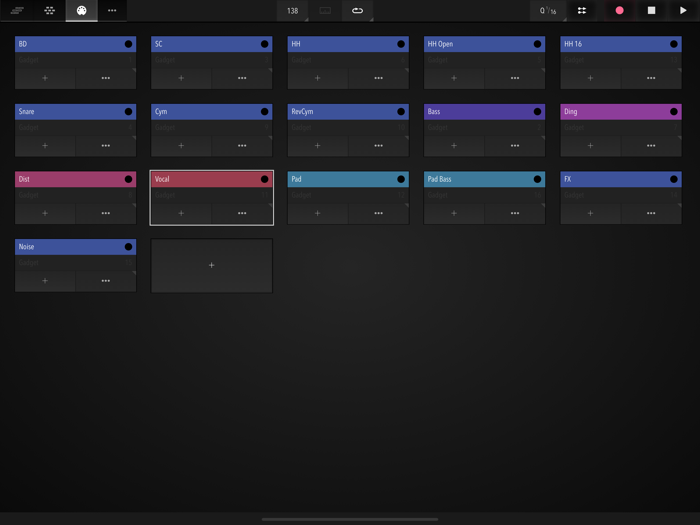Open the HH card ellipsis menu

pos(379,78)
